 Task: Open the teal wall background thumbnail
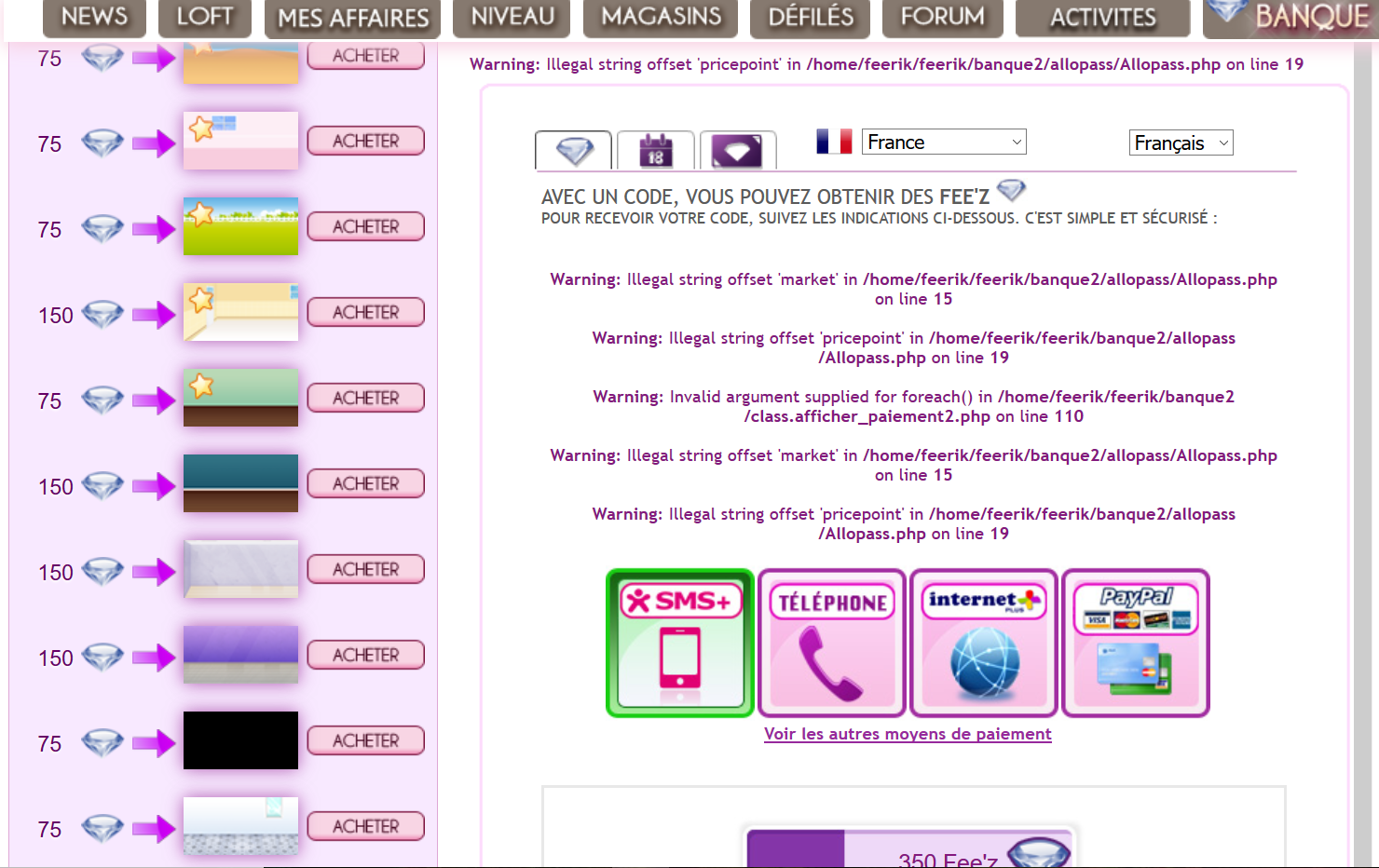[x=240, y=483]
